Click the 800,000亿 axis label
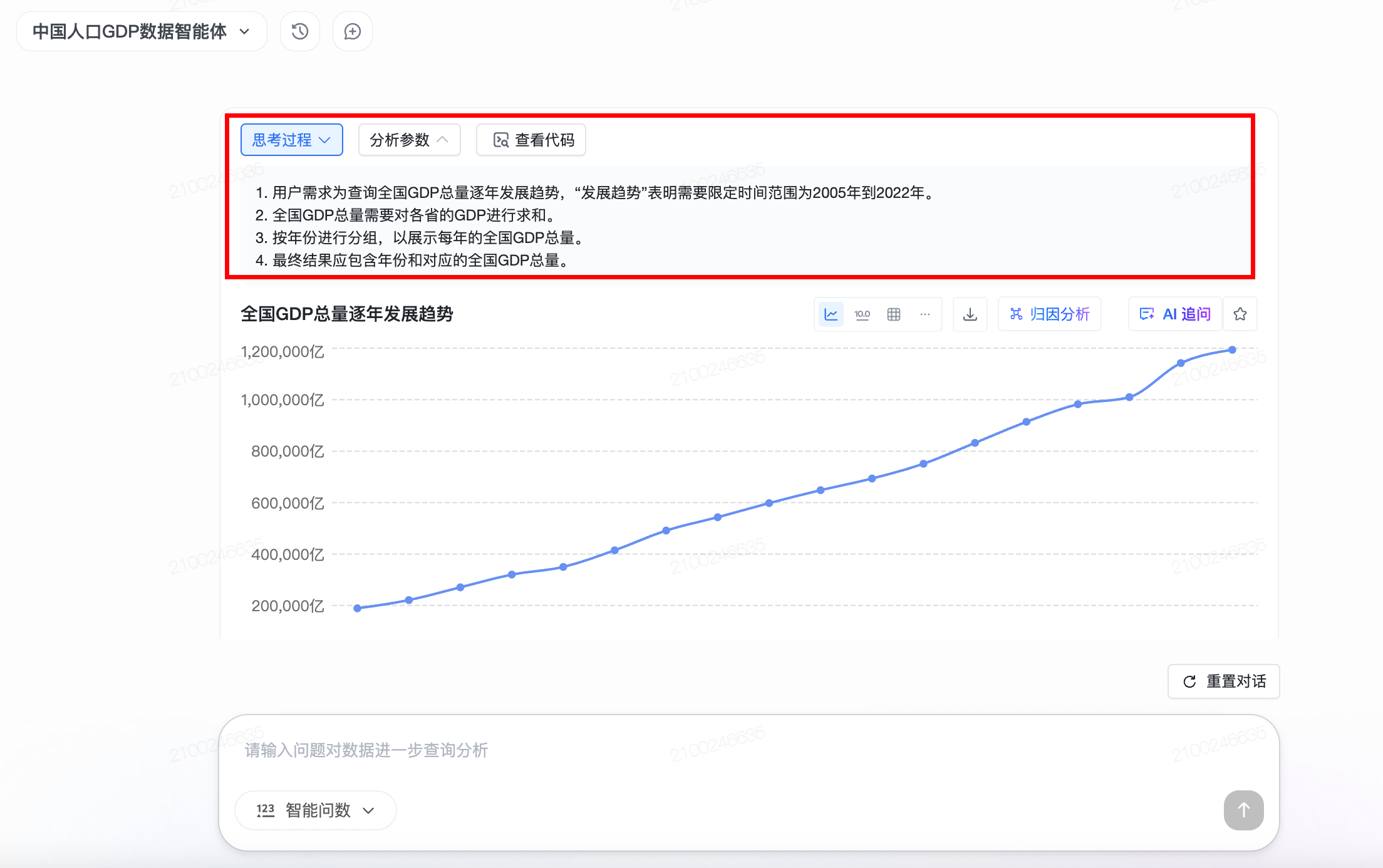1383x868 pixels. point(287,451)
